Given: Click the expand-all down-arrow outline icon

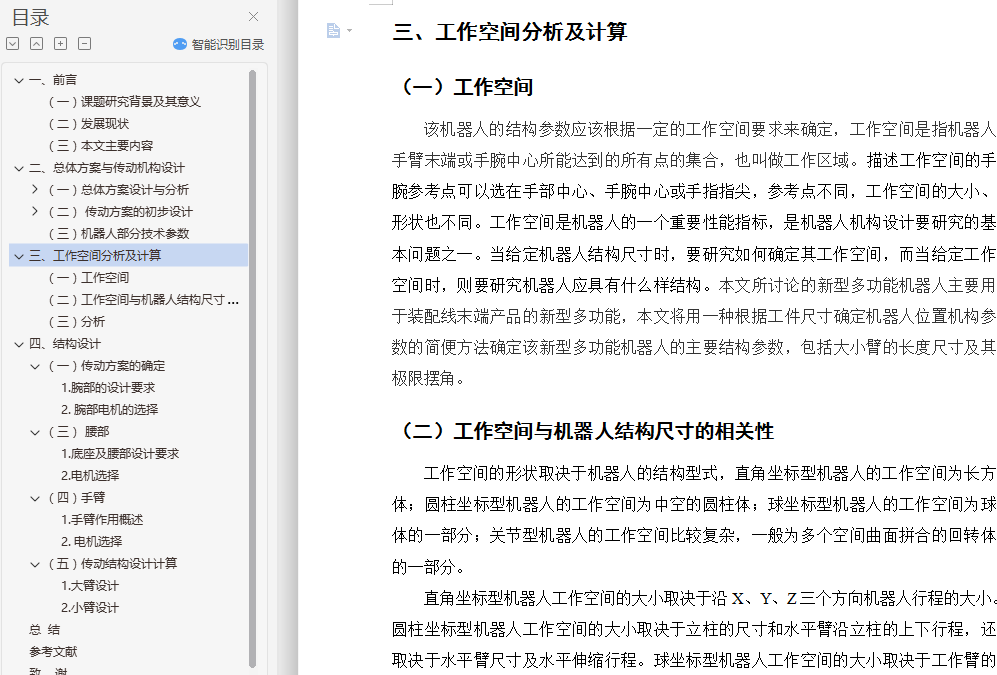Looking at the screenshot, I should pos(13,43).
